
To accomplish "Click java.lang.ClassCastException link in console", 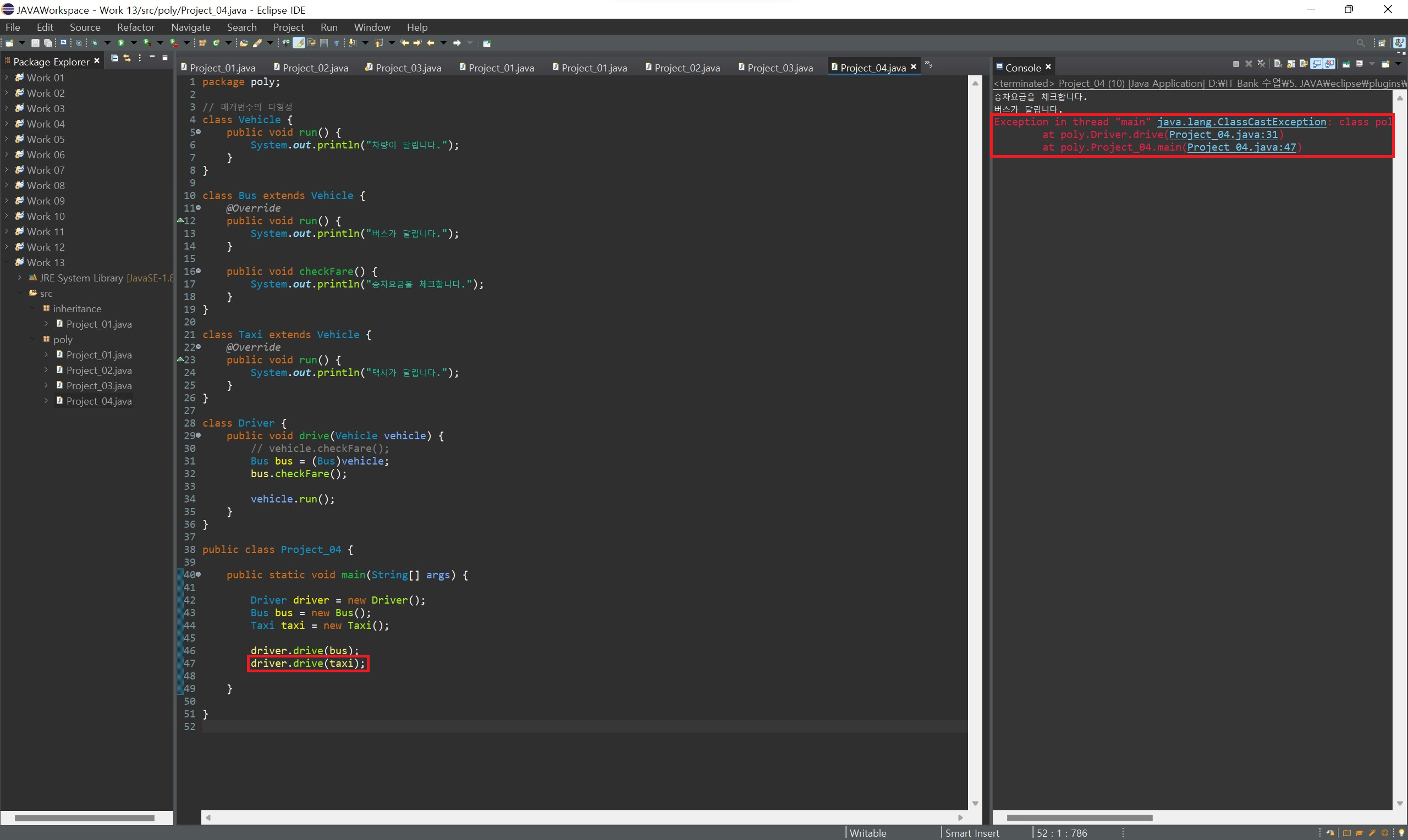I will click(1241, 122).
